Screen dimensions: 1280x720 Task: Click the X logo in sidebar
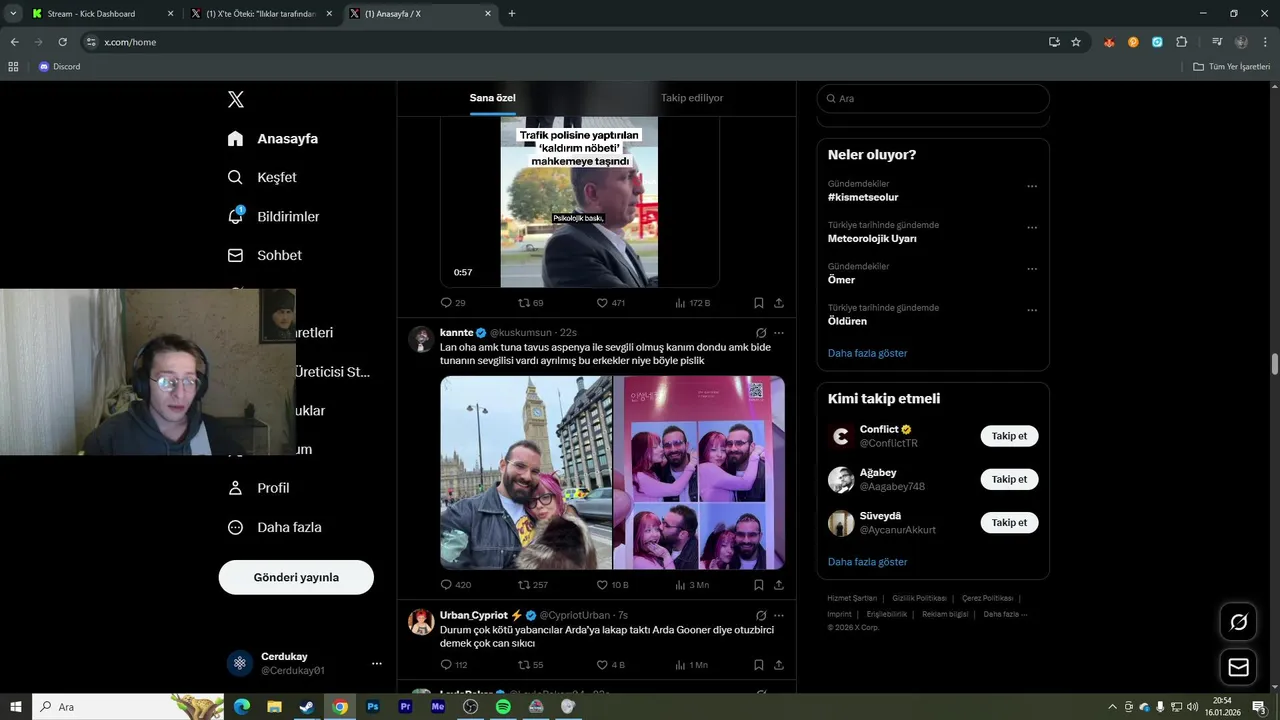[x=236, y=99]
